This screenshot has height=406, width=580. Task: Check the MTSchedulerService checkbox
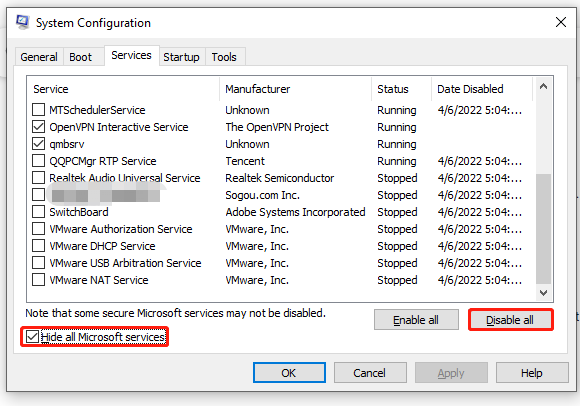[38, 110]
